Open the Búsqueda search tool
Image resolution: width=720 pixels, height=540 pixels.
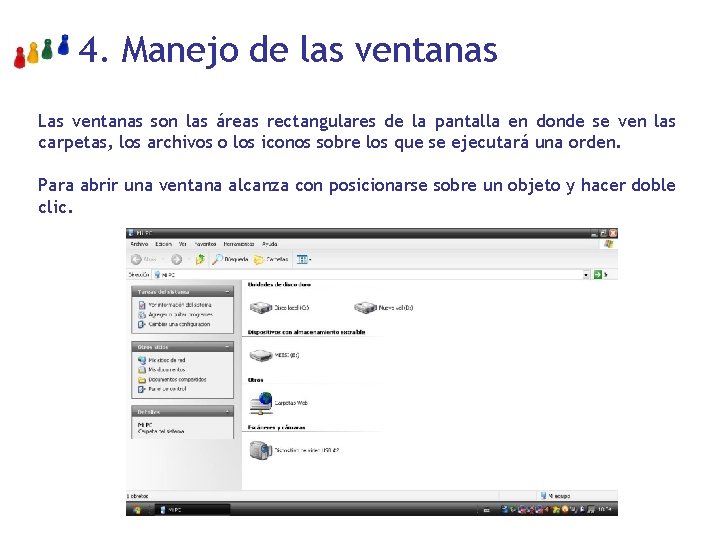230,259
